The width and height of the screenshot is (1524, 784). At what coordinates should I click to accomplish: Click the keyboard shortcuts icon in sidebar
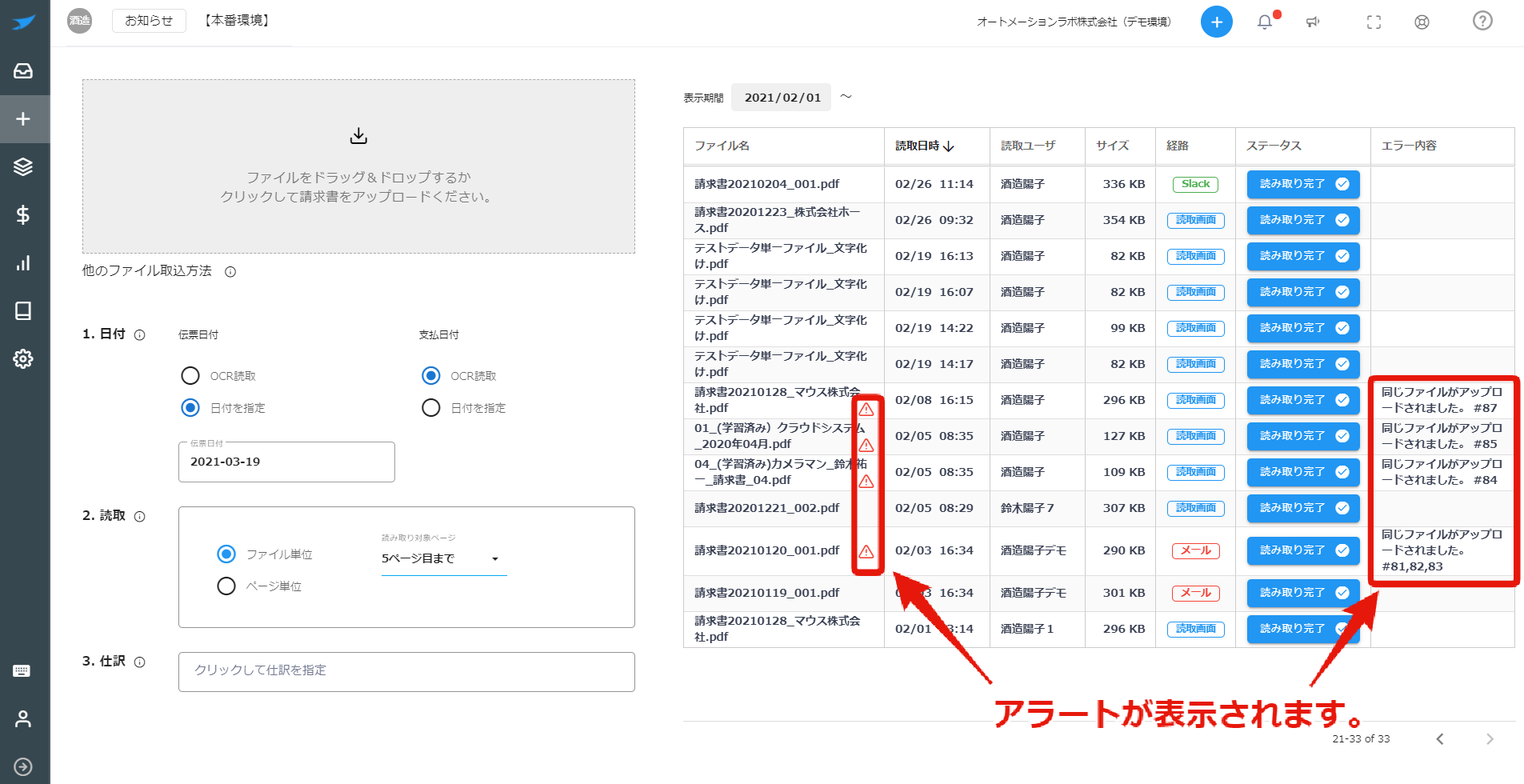pyautogui.click(x=22, y=671)
